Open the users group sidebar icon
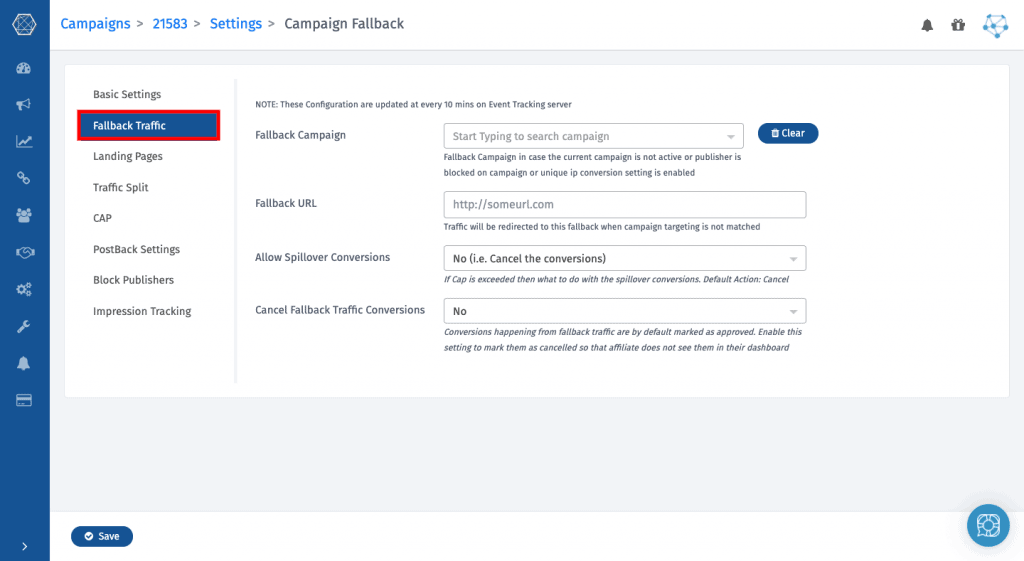The height and width of the screenshot is (561, 1024). (24, 215)
